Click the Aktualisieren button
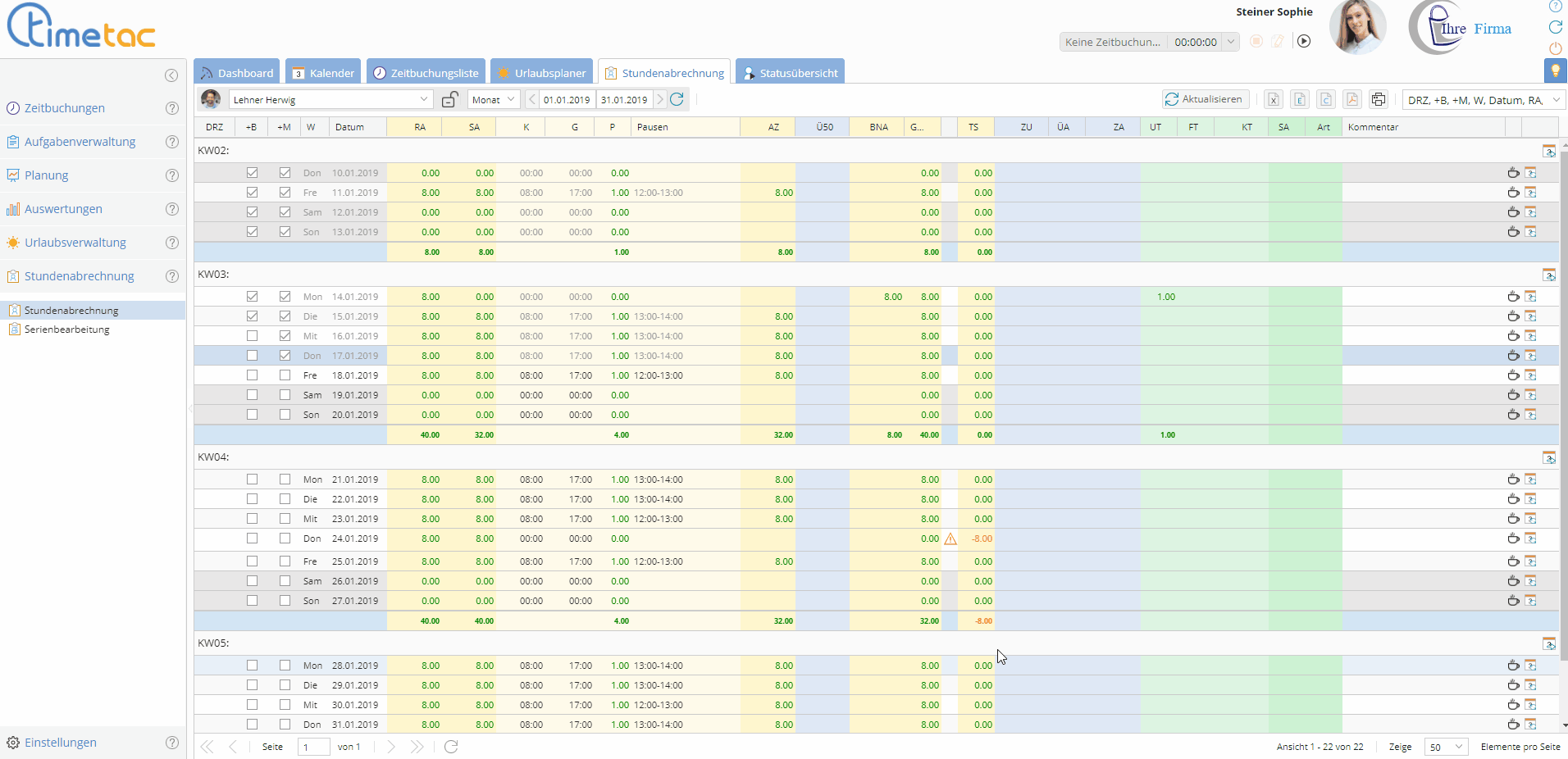This screenshot has height=759, width=1568. [x=1205, y=99]
